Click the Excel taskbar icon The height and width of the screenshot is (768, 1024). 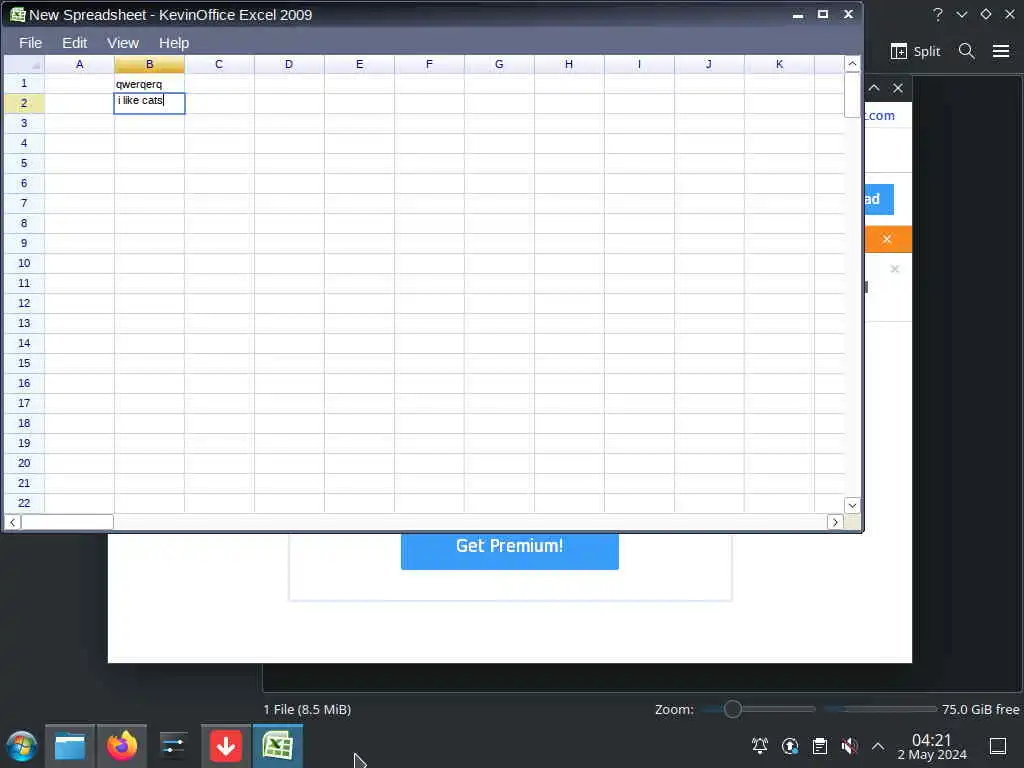tap(278, 746)
